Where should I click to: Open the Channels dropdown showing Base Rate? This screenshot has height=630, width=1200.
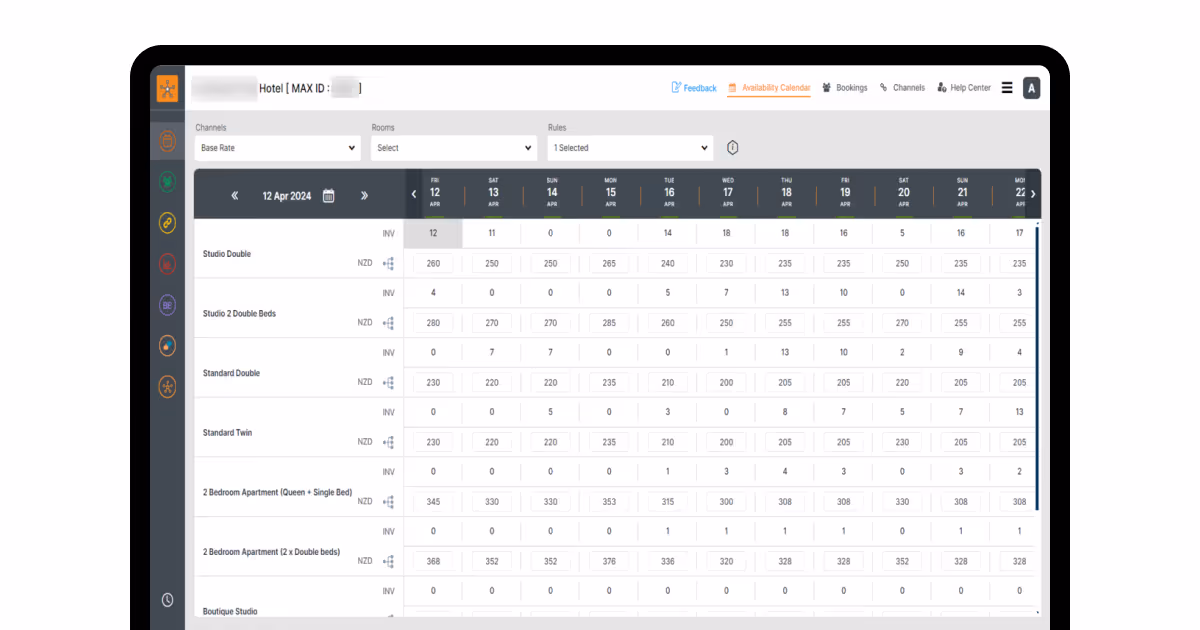277,148
